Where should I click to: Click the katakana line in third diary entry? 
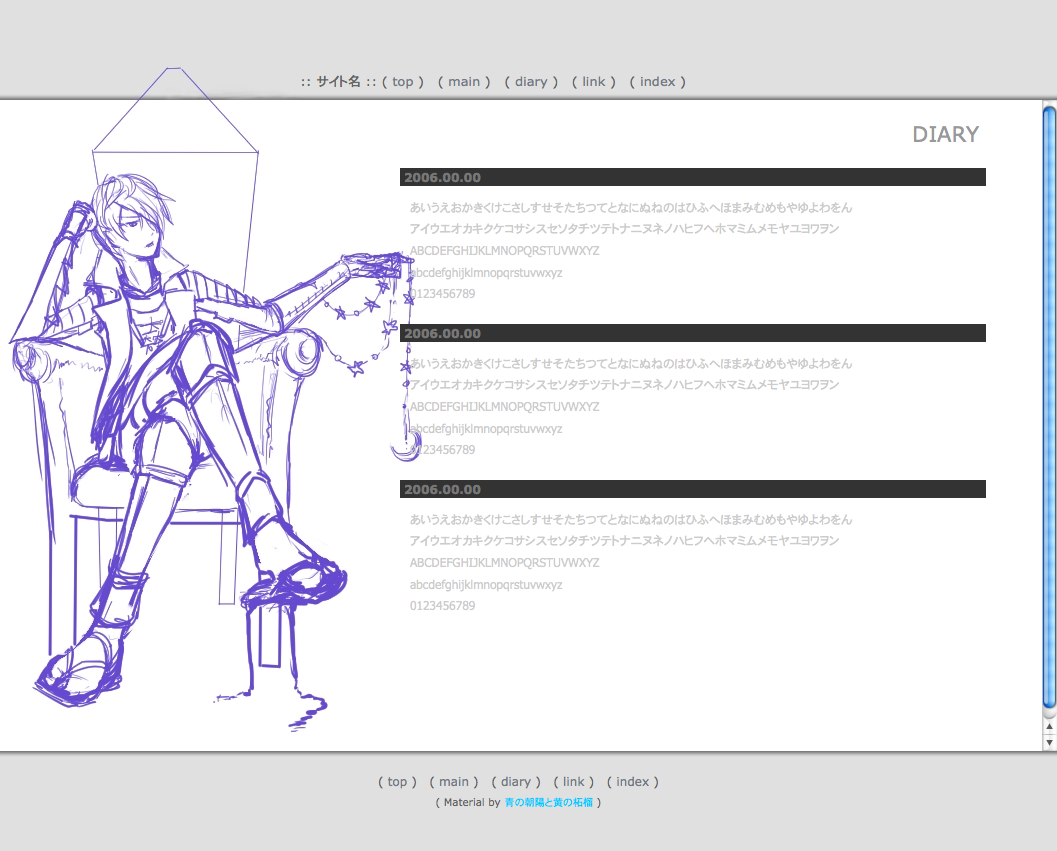point(624,541)
